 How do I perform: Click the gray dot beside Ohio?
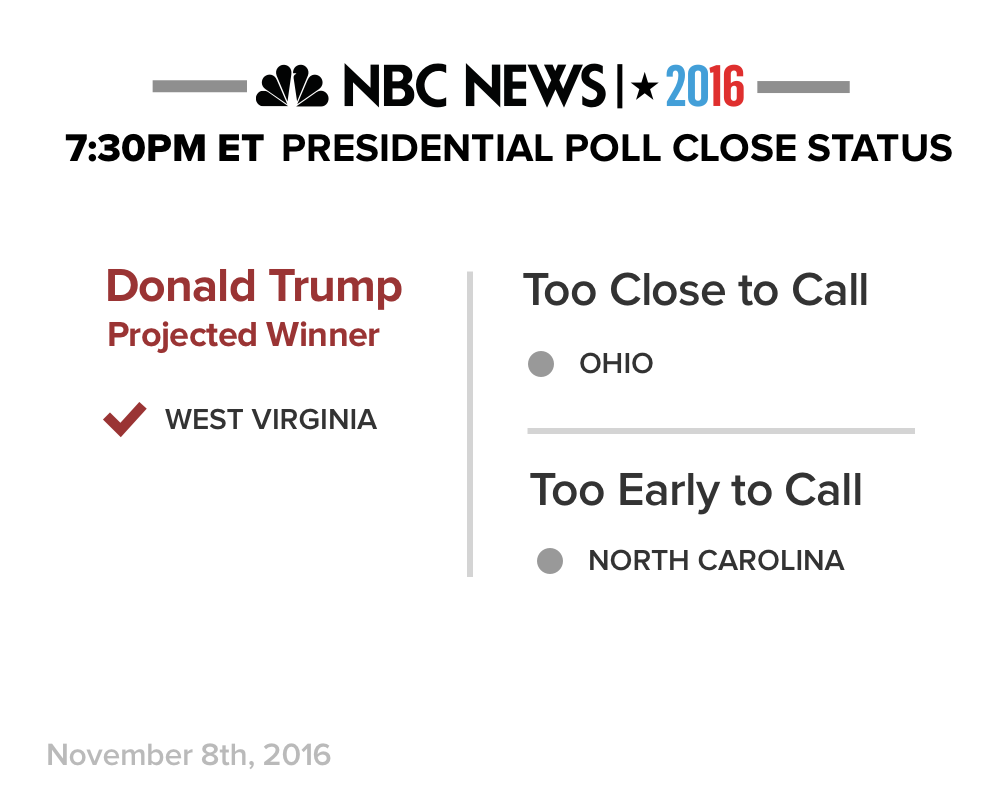(x=541, y=364)
